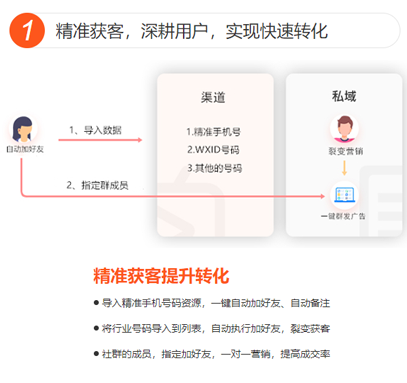Click the 裂变营销 label
407x383 pixels.
[346, 151]
